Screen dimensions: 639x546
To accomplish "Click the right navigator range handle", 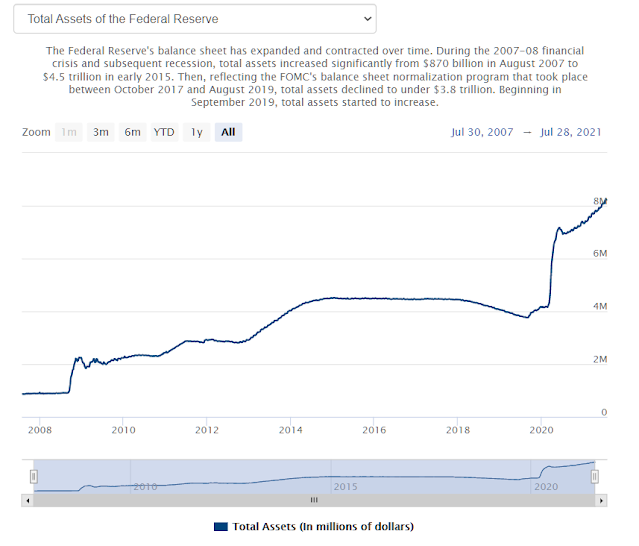I will (595, 476).
